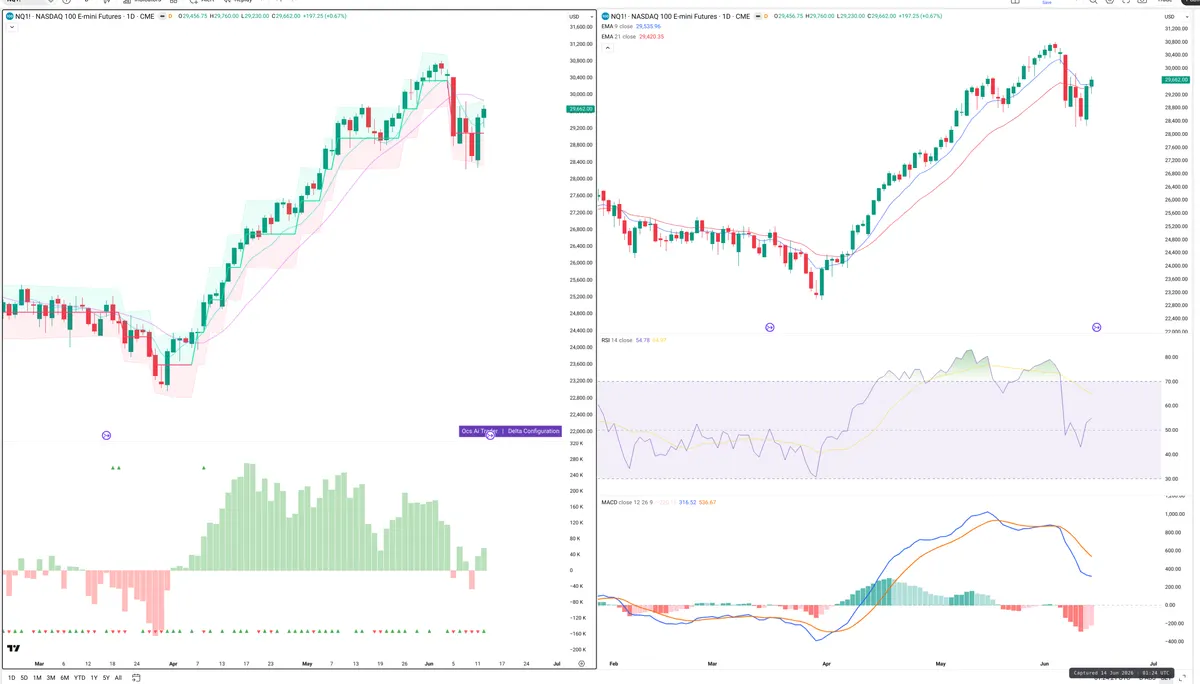1200x684 pixels.
Task: Set time range to 6M
Action: coord(64,678)
